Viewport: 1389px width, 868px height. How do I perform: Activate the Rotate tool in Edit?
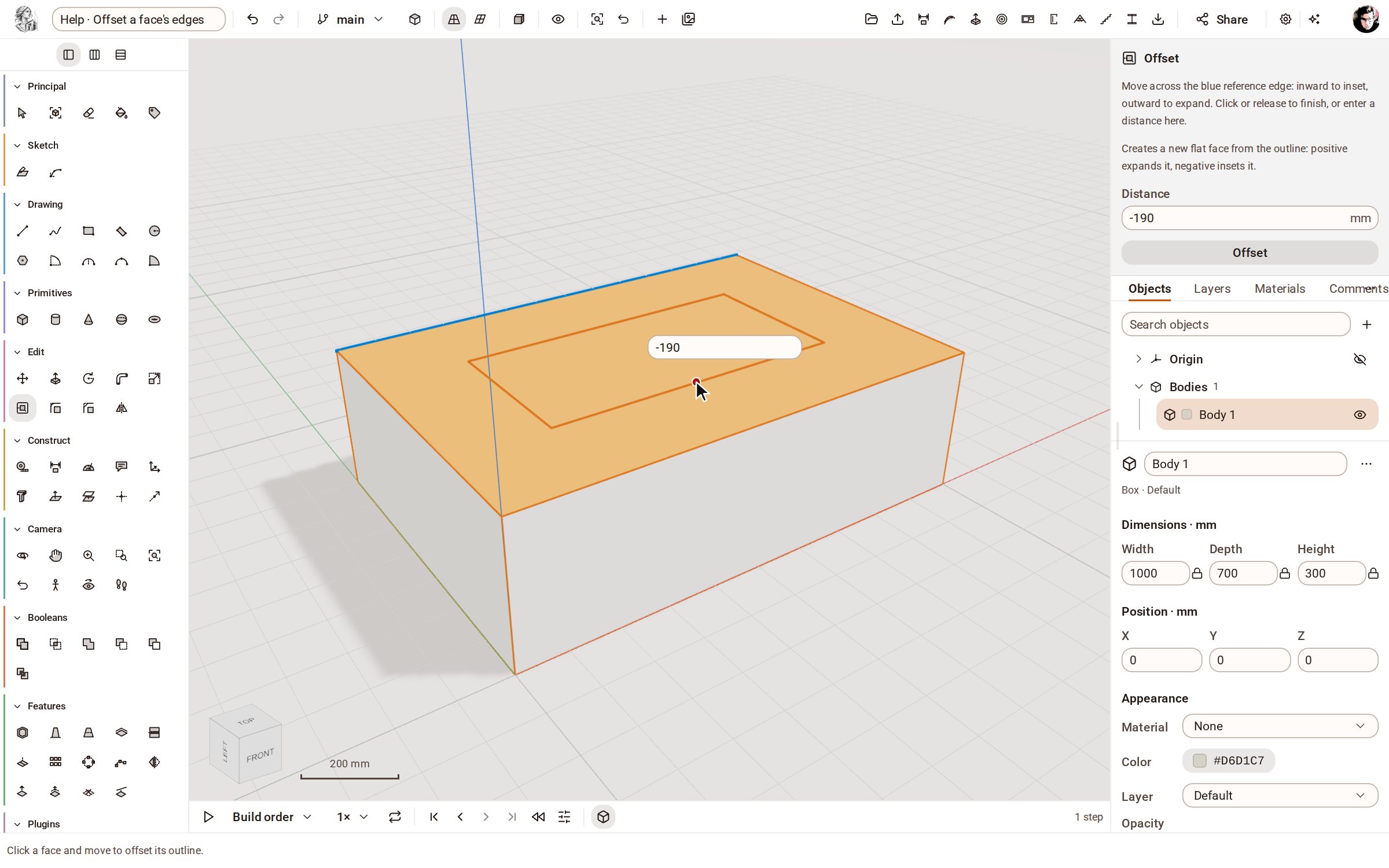(89, 378)
